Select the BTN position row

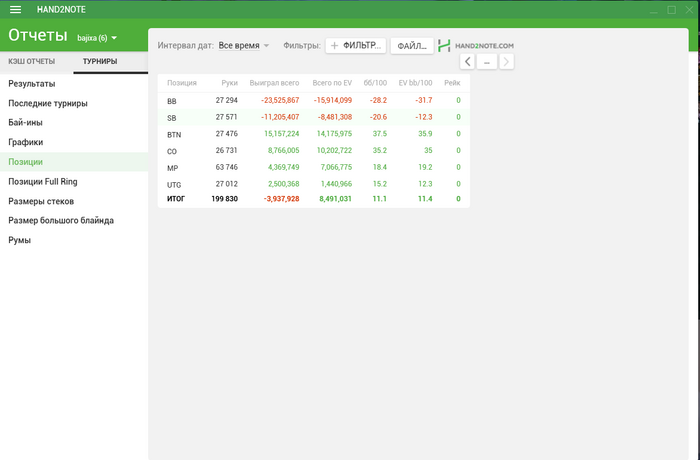click(313, 134)
